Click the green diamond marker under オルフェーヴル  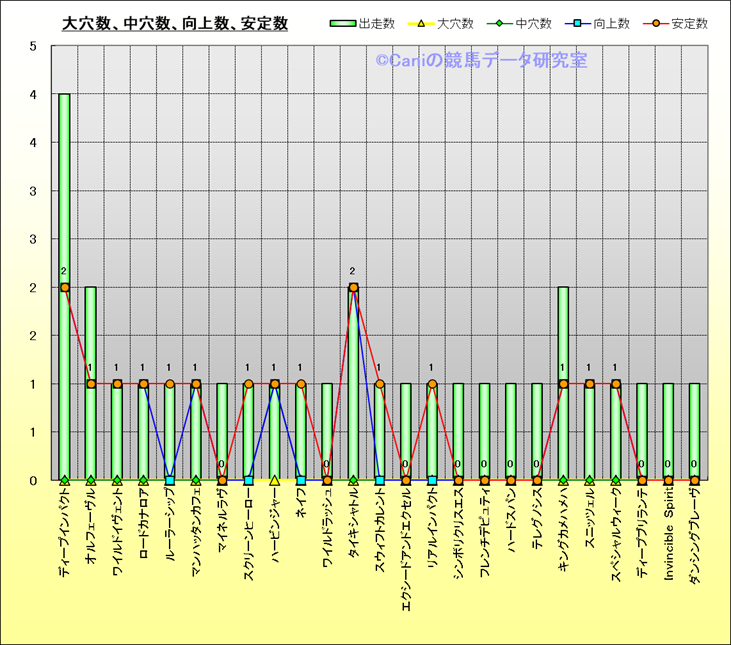90,480
